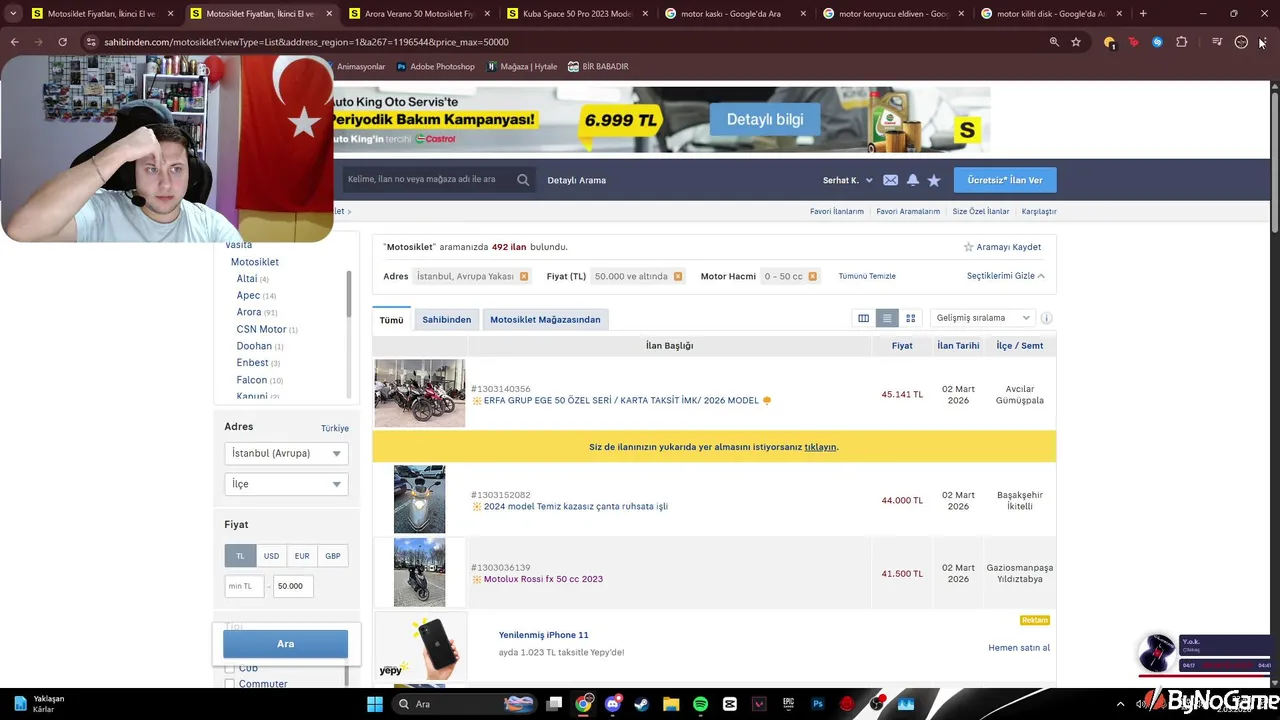The height and width of the screenshot is (720, 1280).
Task: Tick the Commuter checkbox
Action: tap(229, 684)
